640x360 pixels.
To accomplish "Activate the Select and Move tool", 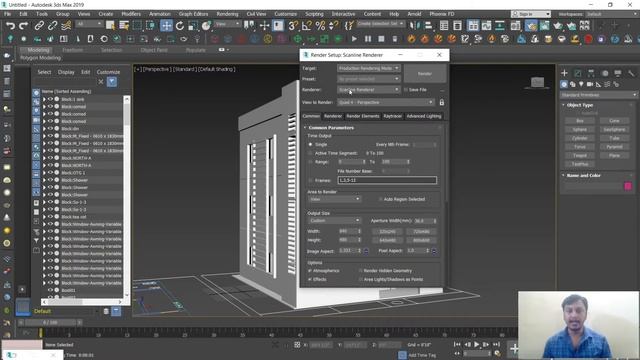I will click(166, 26).
